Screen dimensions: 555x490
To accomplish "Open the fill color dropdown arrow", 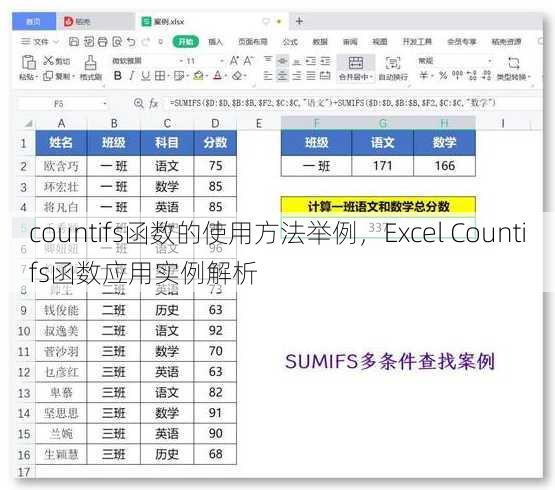I will pos(206,76).
